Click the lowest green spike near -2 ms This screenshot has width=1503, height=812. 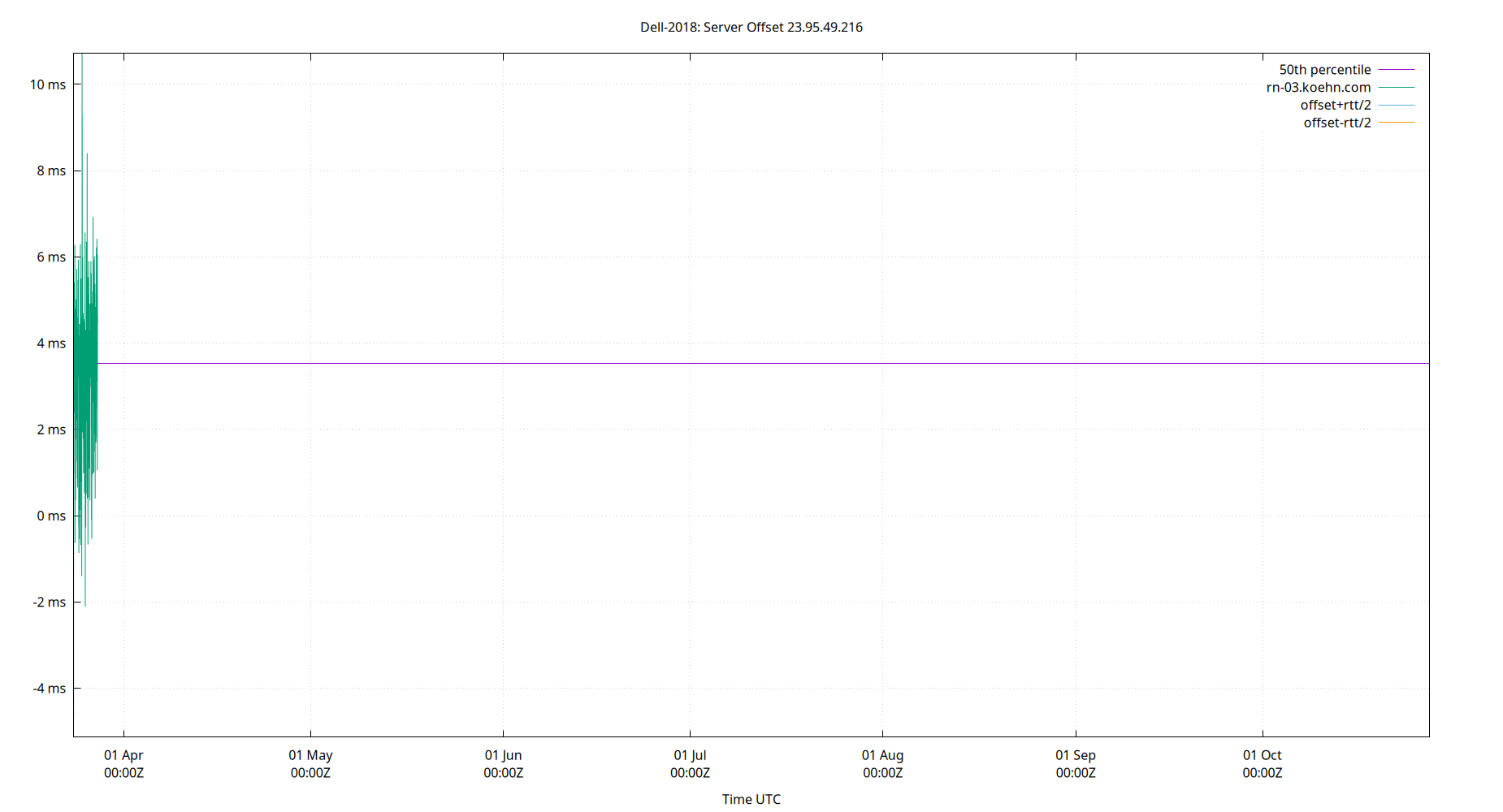pos(84,601)
